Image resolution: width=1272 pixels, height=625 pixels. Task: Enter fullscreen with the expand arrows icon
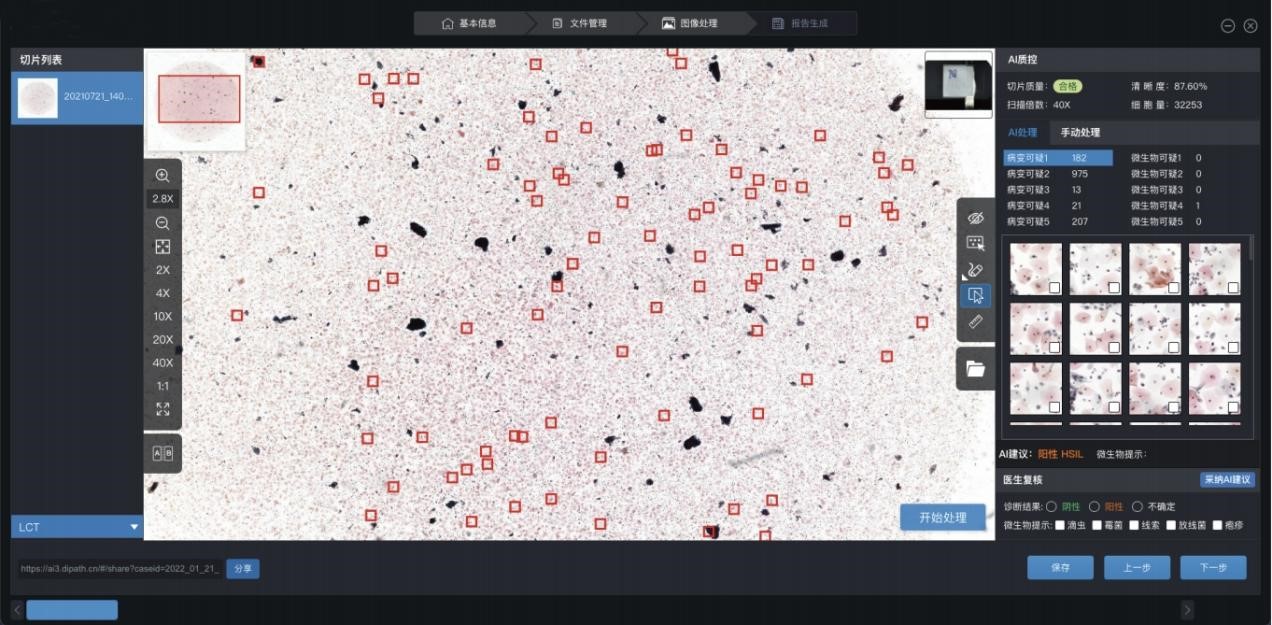click(x=163, y=409)
